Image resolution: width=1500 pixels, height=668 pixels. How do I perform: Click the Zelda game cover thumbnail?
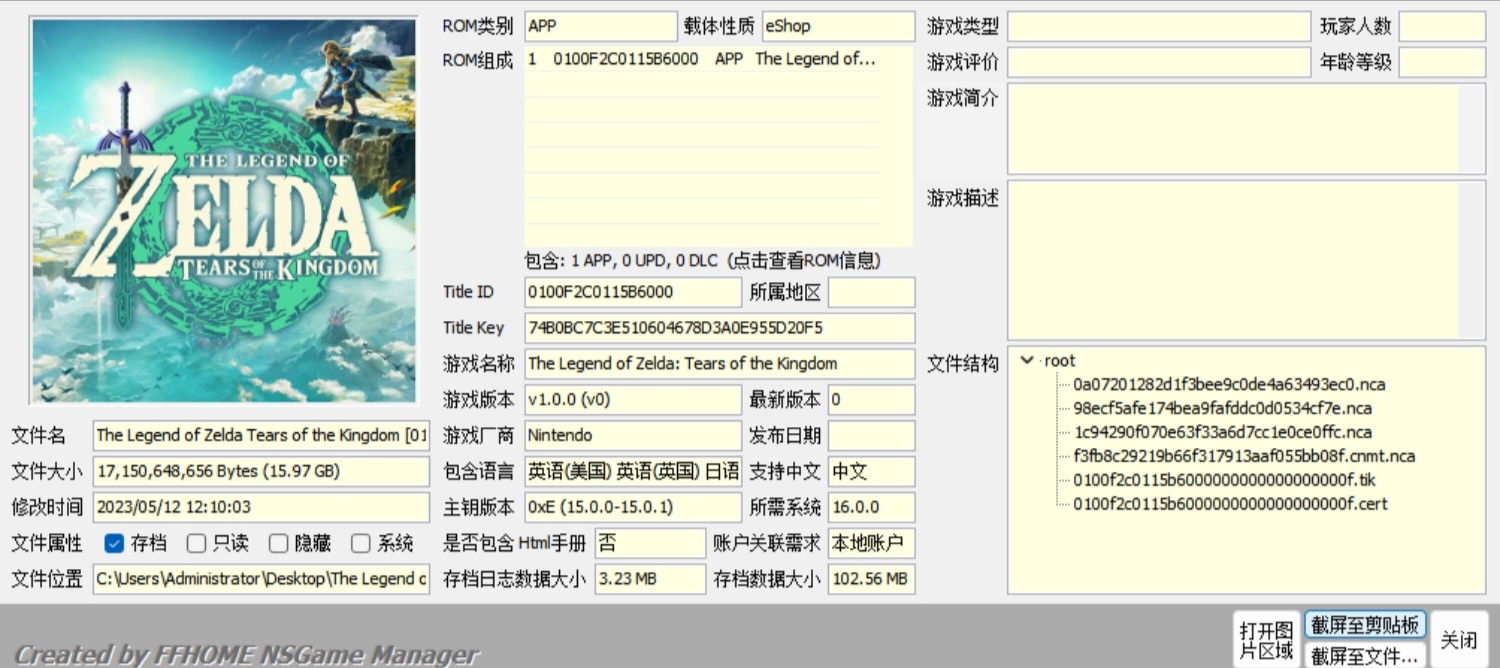[224, 210]
